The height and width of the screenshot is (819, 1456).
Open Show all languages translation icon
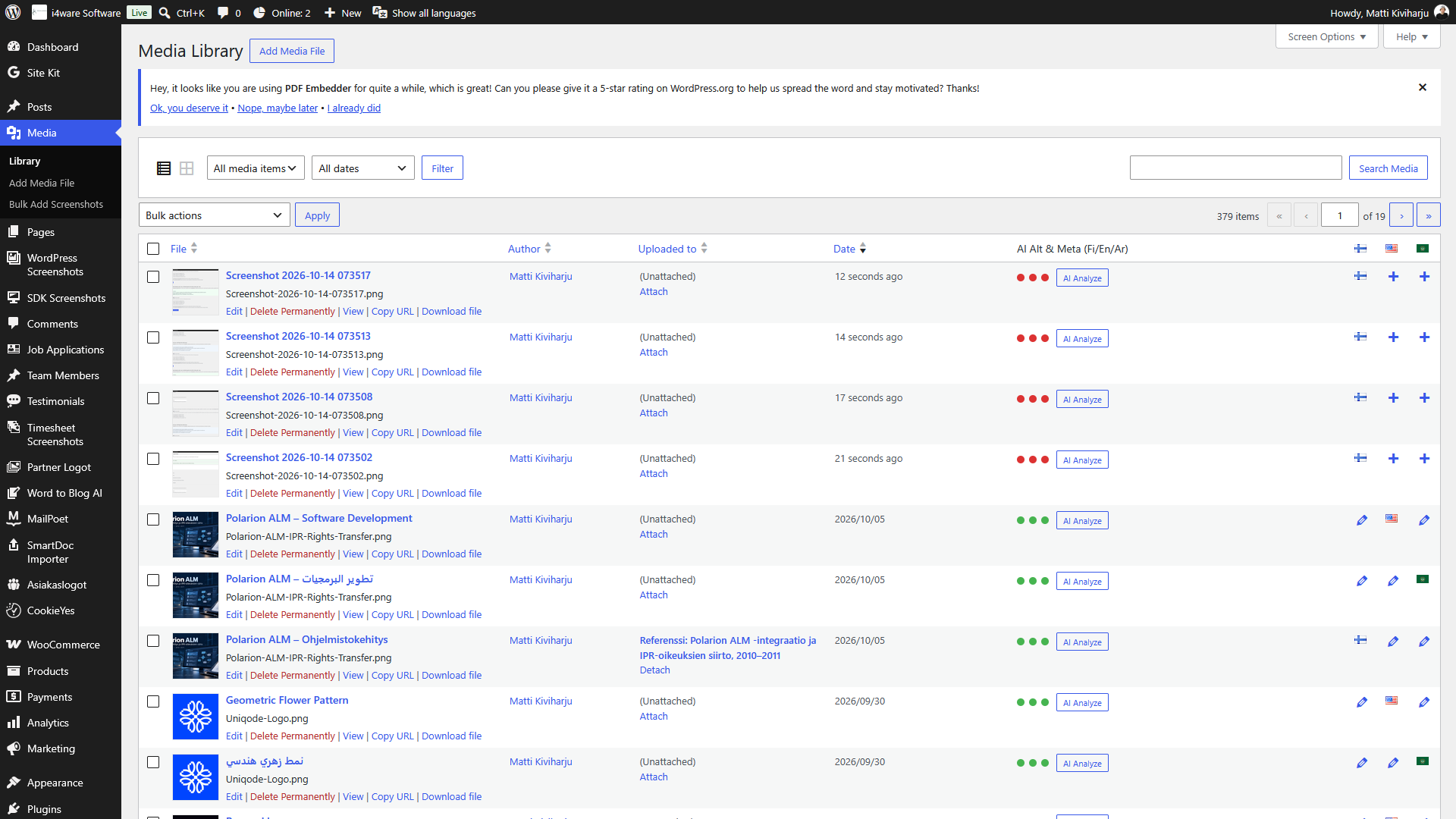380,13
